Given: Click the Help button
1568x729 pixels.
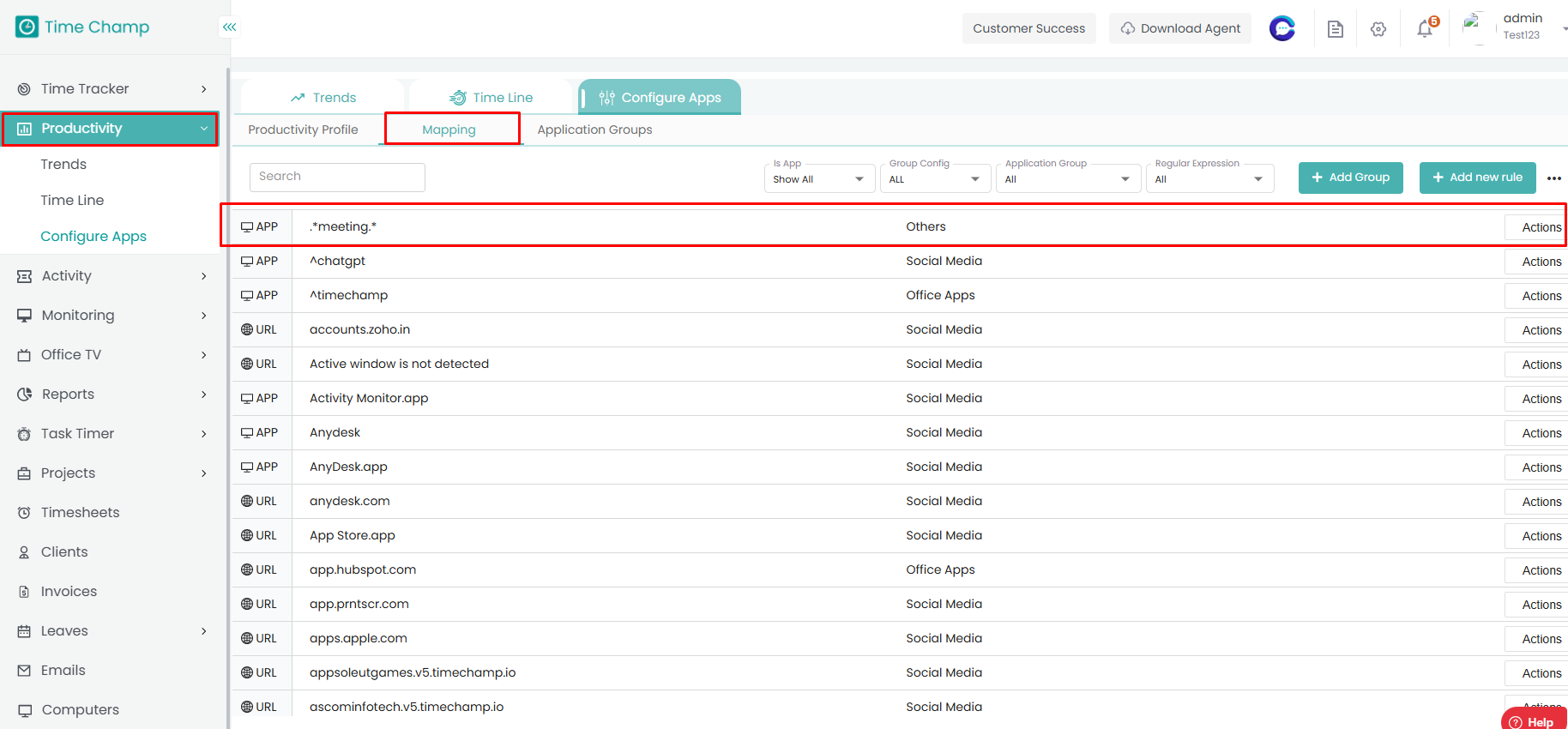Looking at the screenshot, I should 1534,721.
